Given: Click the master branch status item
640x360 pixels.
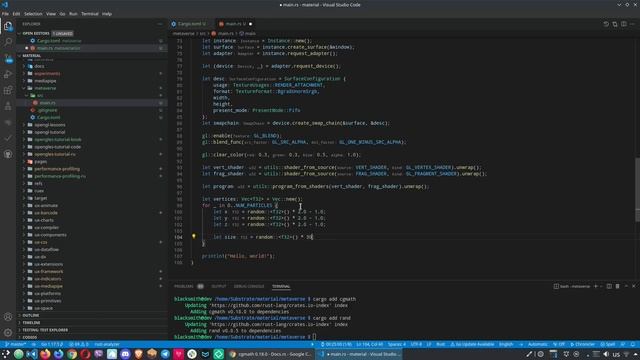Looking at the screenshot, I should pos(16,344).
